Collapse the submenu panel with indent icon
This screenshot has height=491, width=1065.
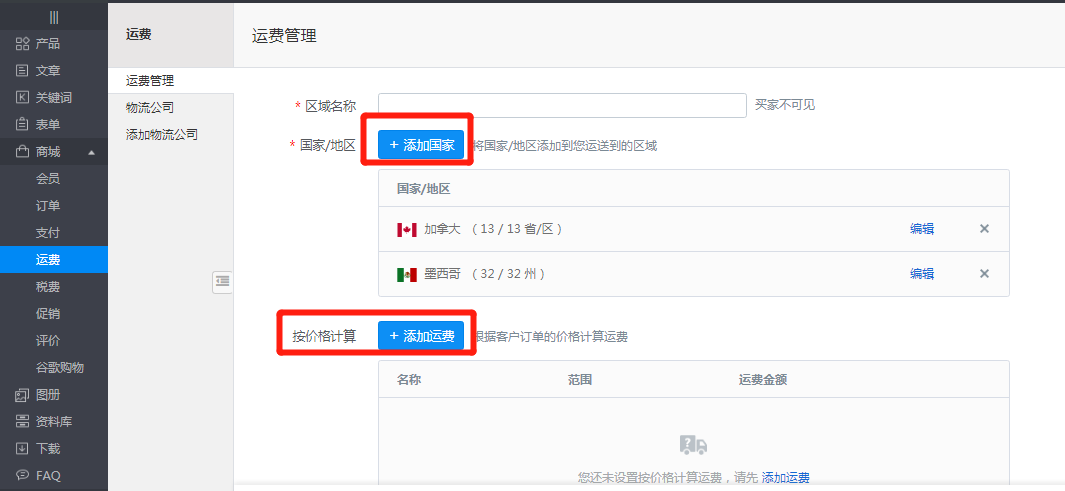click(222, 282)
